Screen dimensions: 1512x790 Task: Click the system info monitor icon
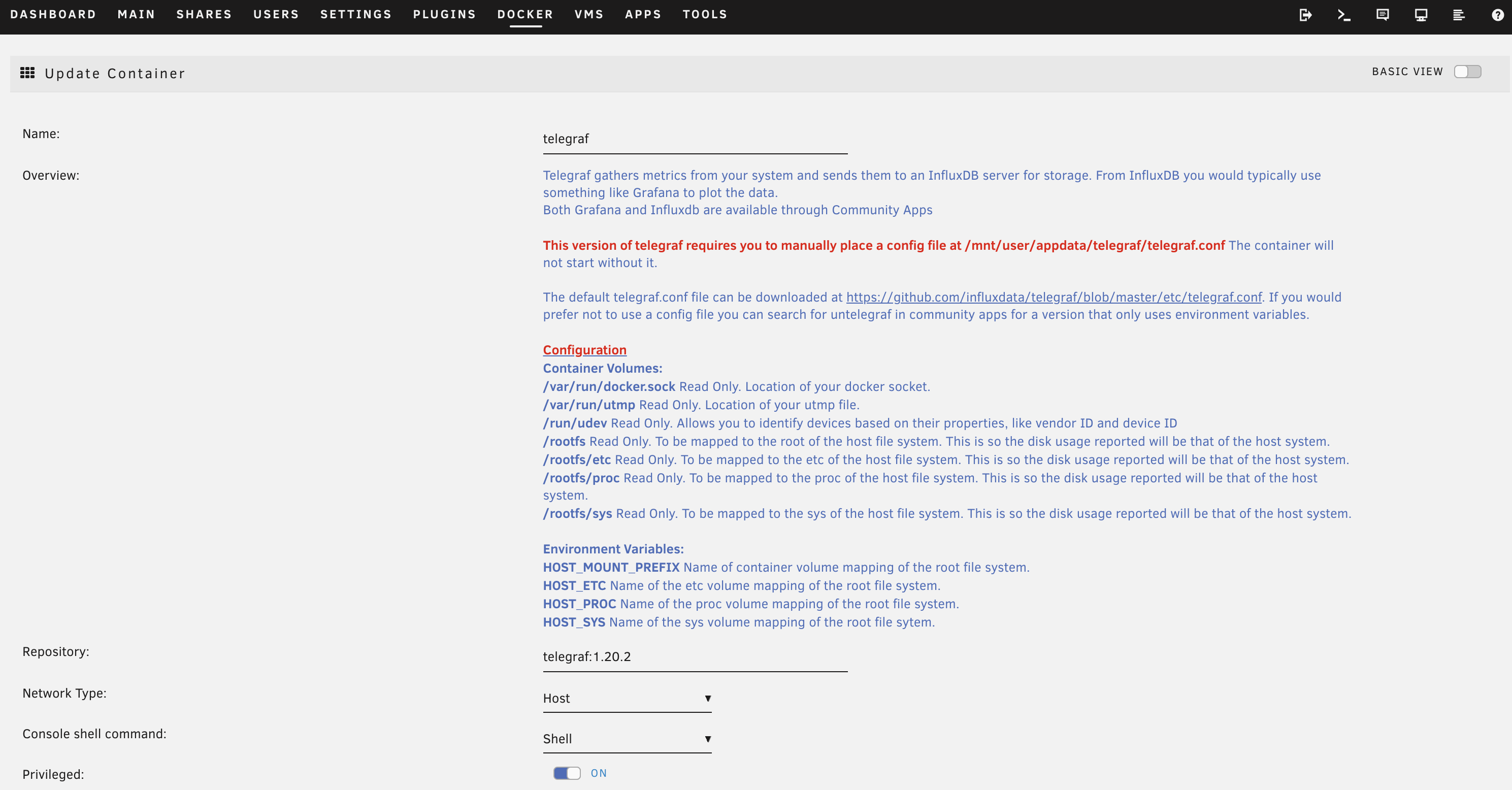click(x=1421, y=15)
